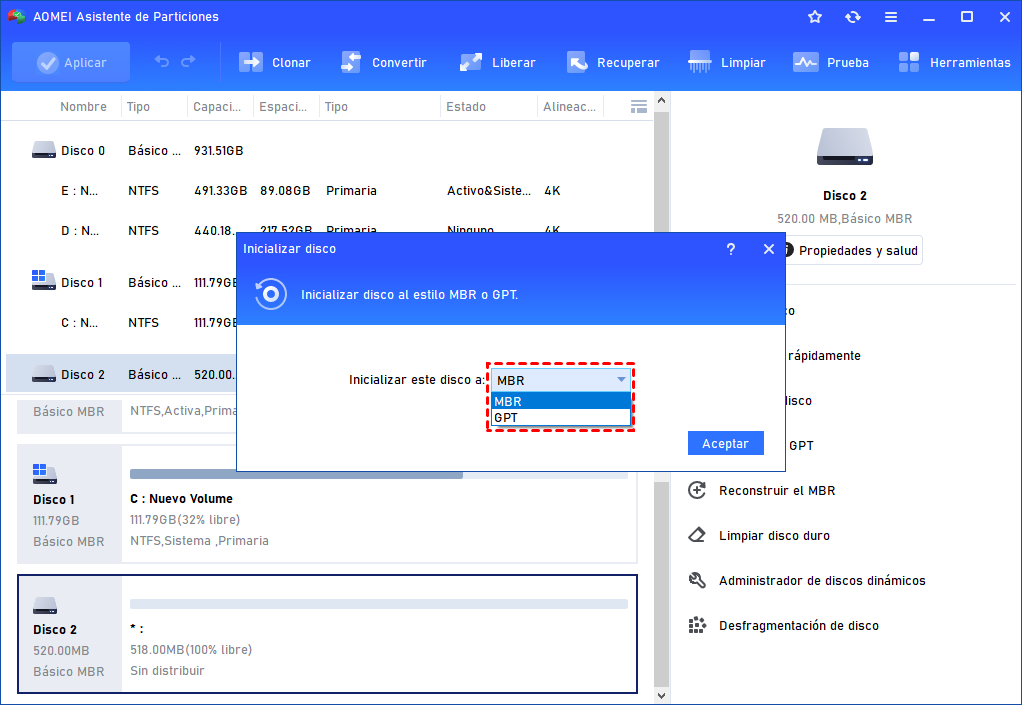Image resolution: width=1022 pixels, height=705 pixels.
Task: Open Administrador de discos dinámicos
Action: tap(822, 581)
